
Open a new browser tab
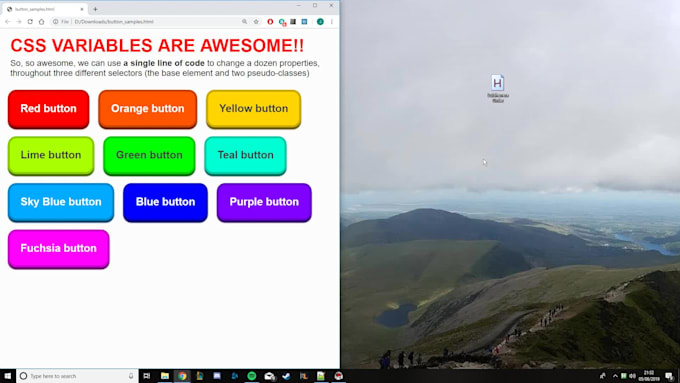(95, 9)
